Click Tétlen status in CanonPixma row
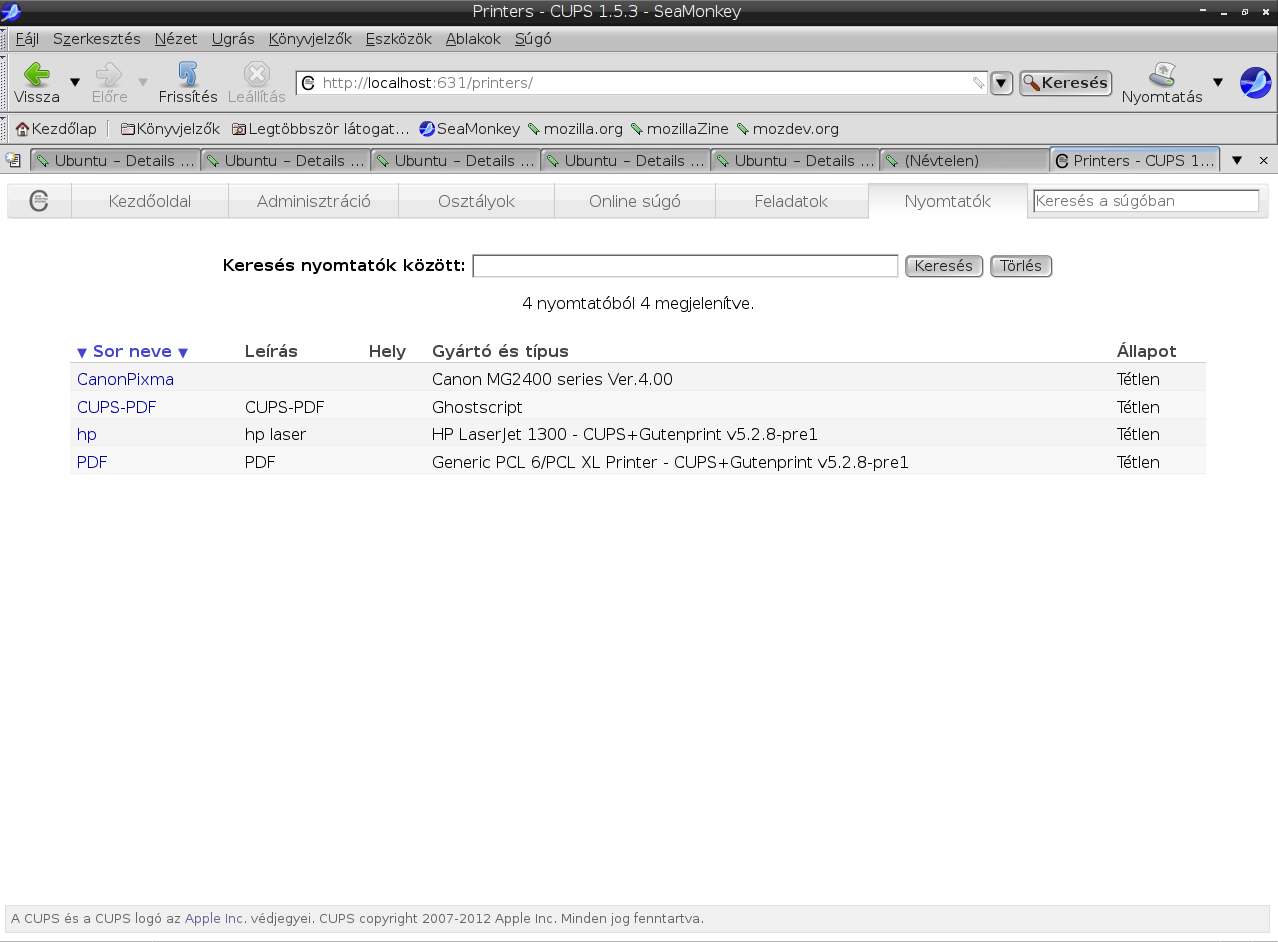Image resolution: width=1278 pixels, height=942 pixels. pyautogui.click(x=1138, y=380)
